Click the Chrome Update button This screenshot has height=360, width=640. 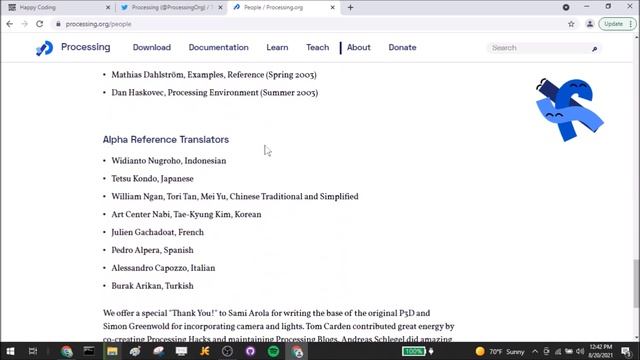coord(617,24)
